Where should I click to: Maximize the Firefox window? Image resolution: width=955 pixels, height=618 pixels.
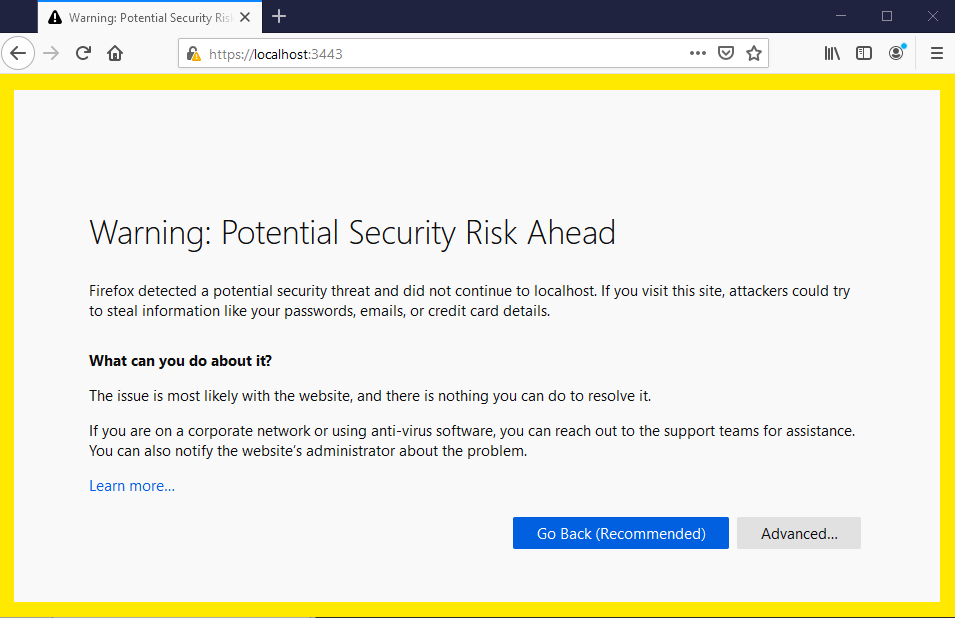tap(887, 16)
